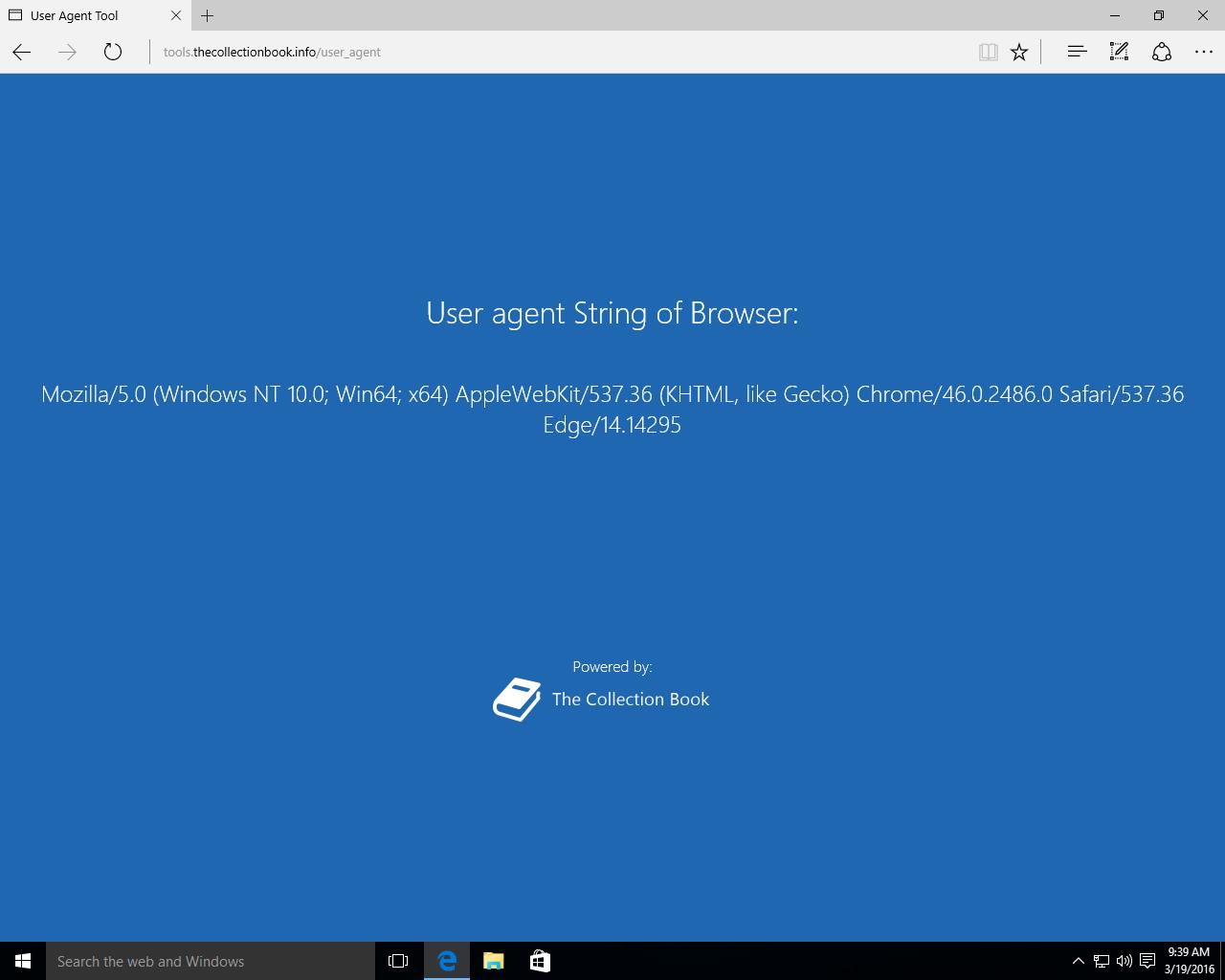Open the Hub three-lines icon
This screenshot has width=1225, height=980.
tap(1077, 52)
